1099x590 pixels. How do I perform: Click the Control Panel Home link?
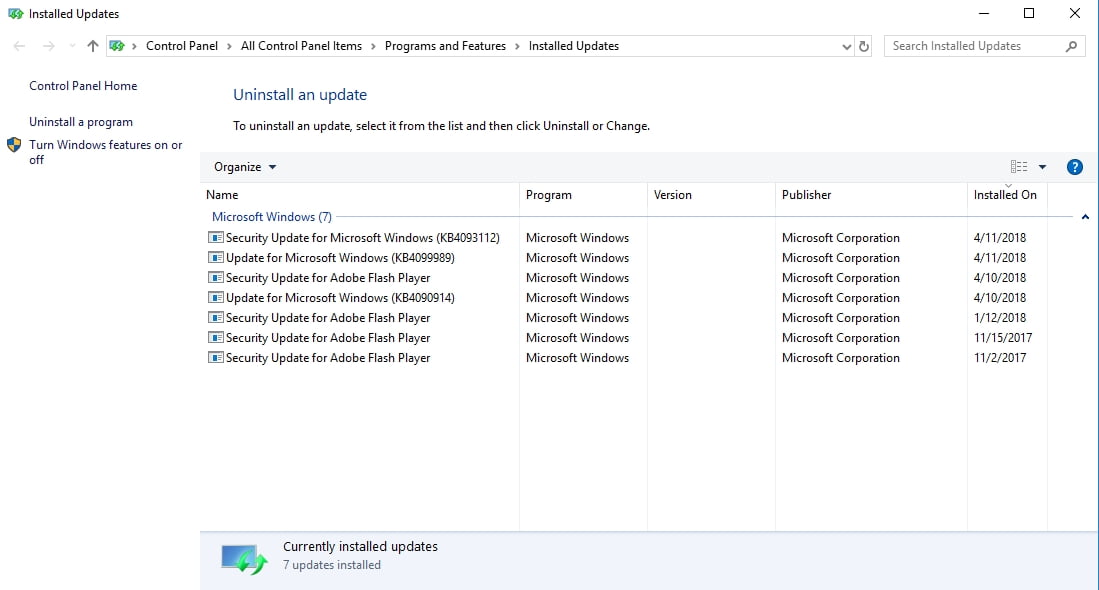coord(82,85)
